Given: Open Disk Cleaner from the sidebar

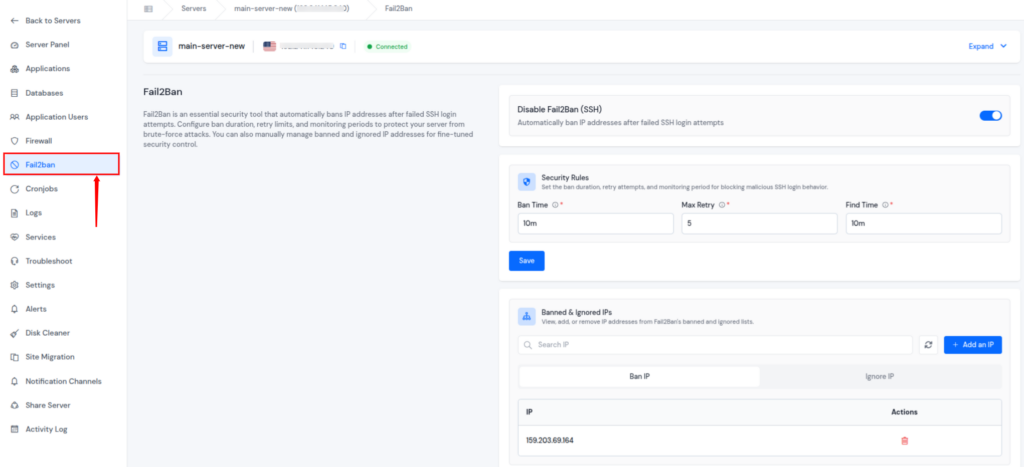Looking at the screenshot, I should (47, 333).
